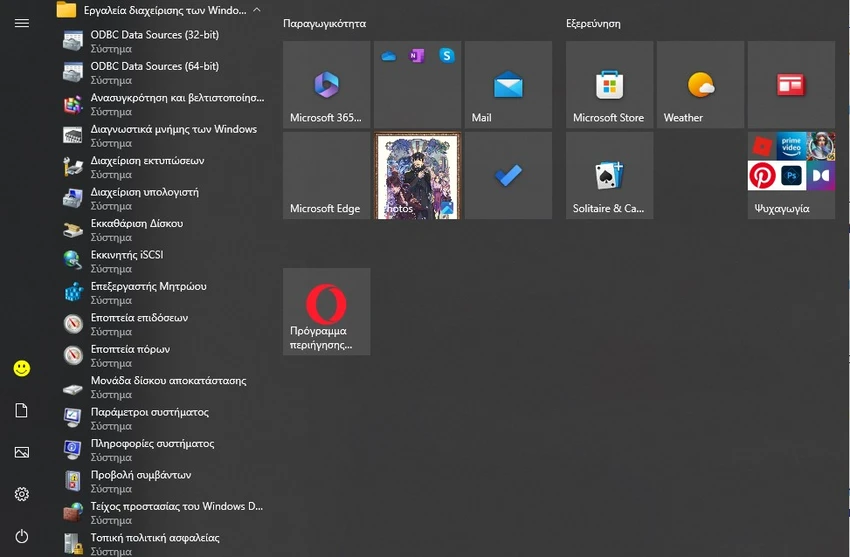This screenshot has height=557, width=850.
Task: Open the Opera browser tile
Action: pyautogui.click(x=326, y=312)
